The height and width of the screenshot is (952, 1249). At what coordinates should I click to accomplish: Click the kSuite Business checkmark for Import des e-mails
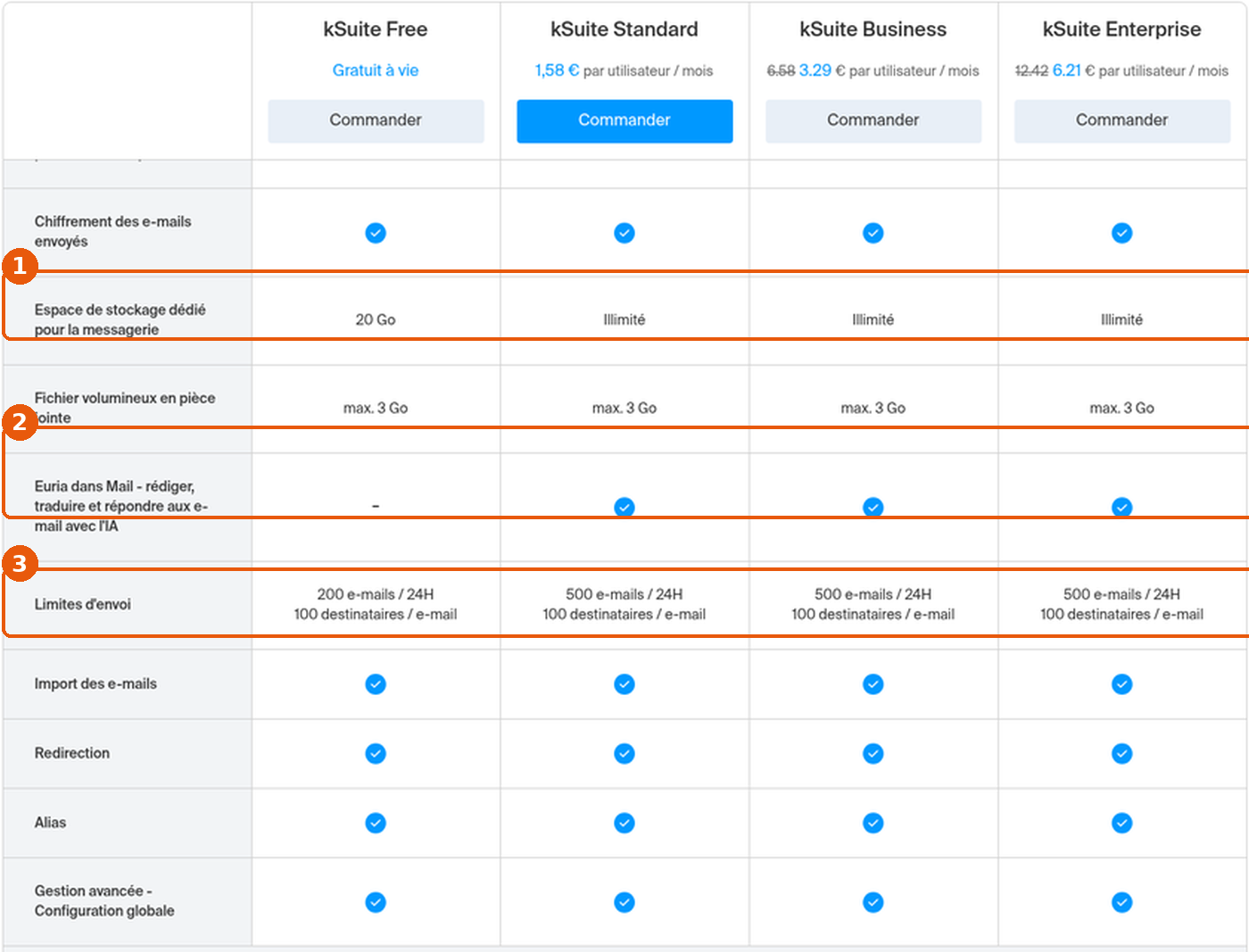tap(873, 684)
